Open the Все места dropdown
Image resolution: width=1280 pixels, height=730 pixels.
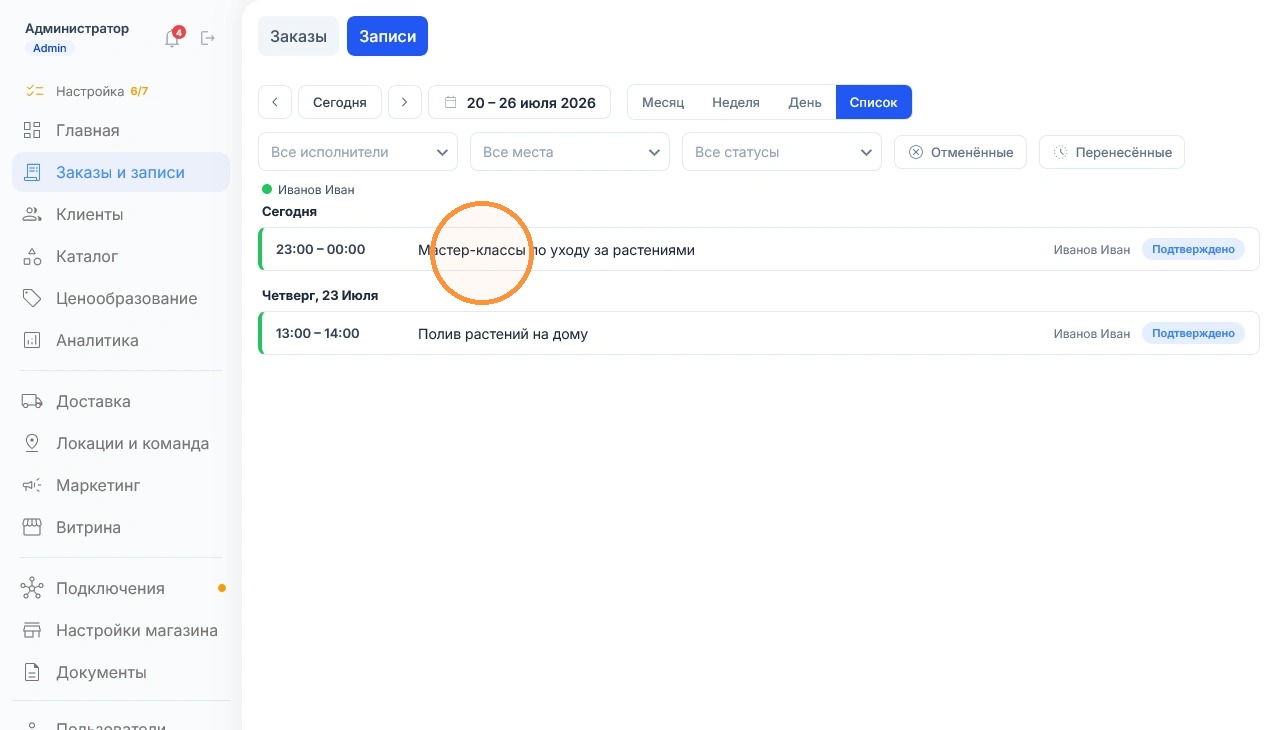tap(570, 152)
